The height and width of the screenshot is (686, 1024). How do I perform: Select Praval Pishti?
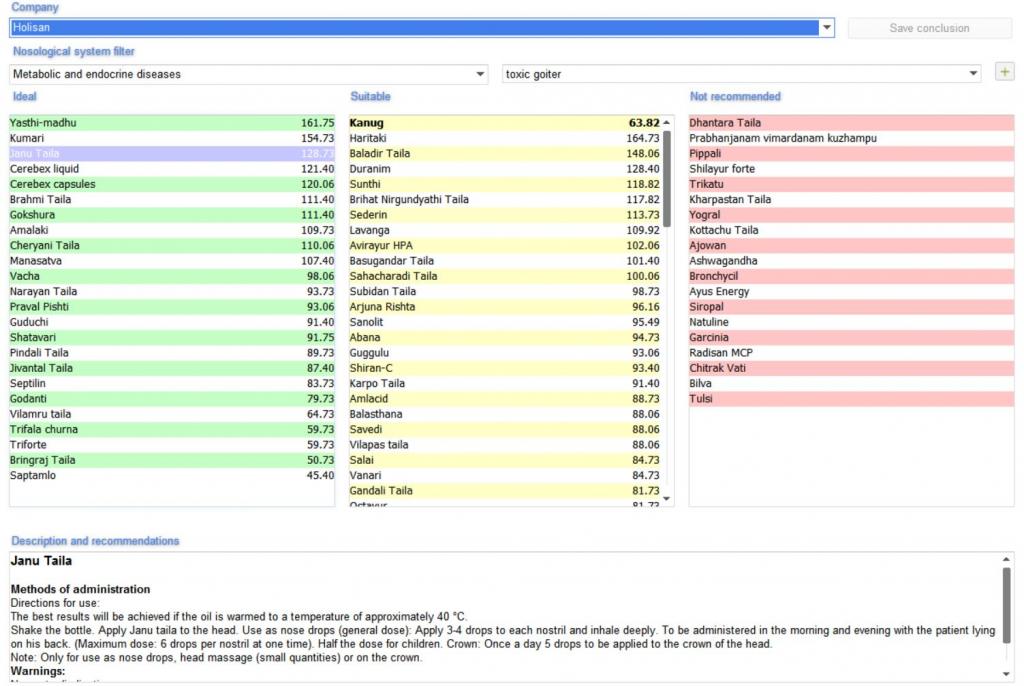[x=172, y=307]
